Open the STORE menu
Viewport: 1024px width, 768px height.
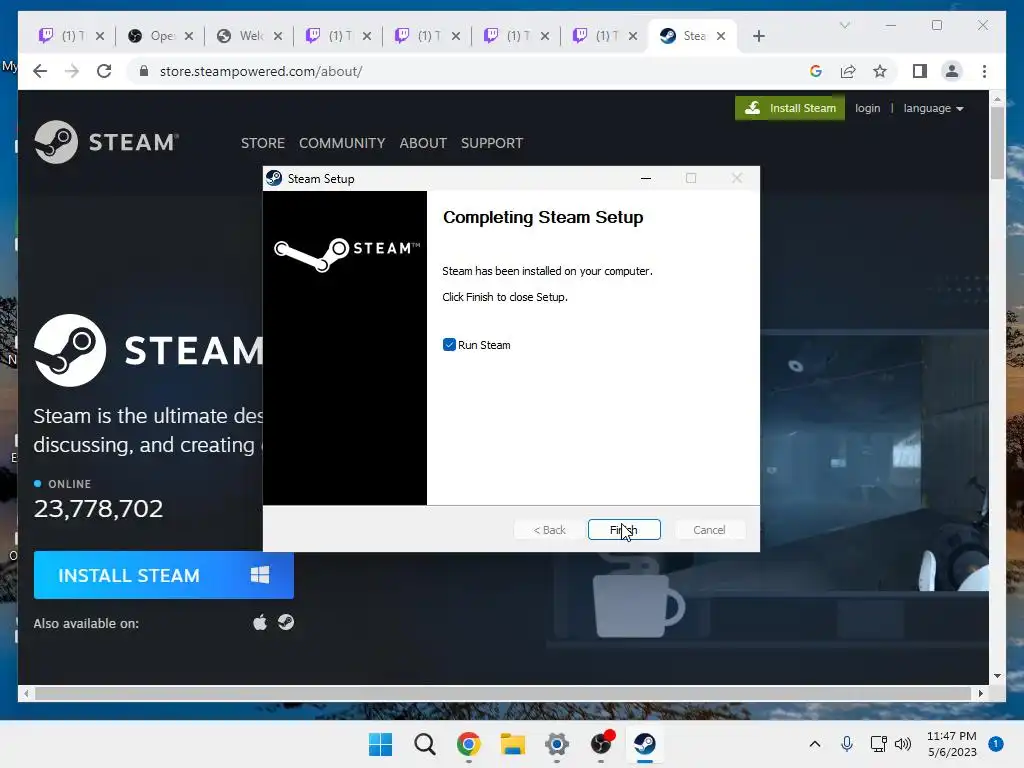tap(263, 143)
